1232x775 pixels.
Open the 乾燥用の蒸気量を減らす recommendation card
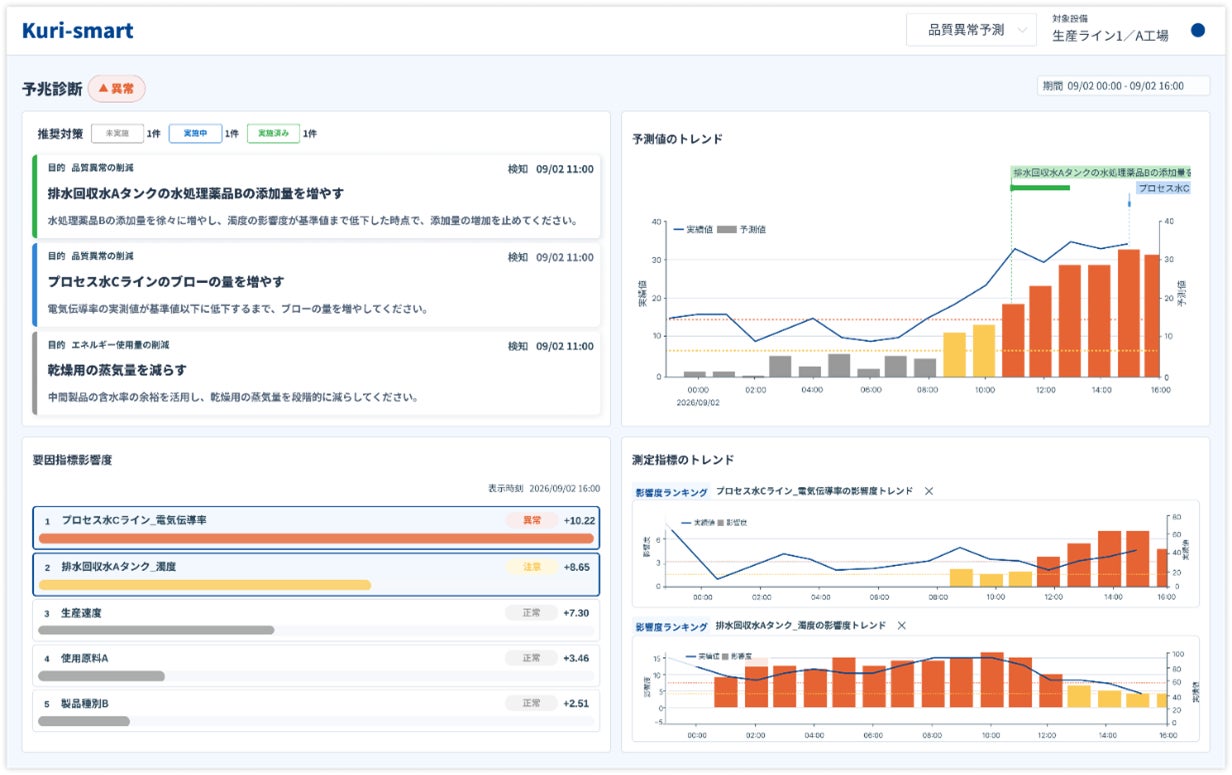click(316, 373)
